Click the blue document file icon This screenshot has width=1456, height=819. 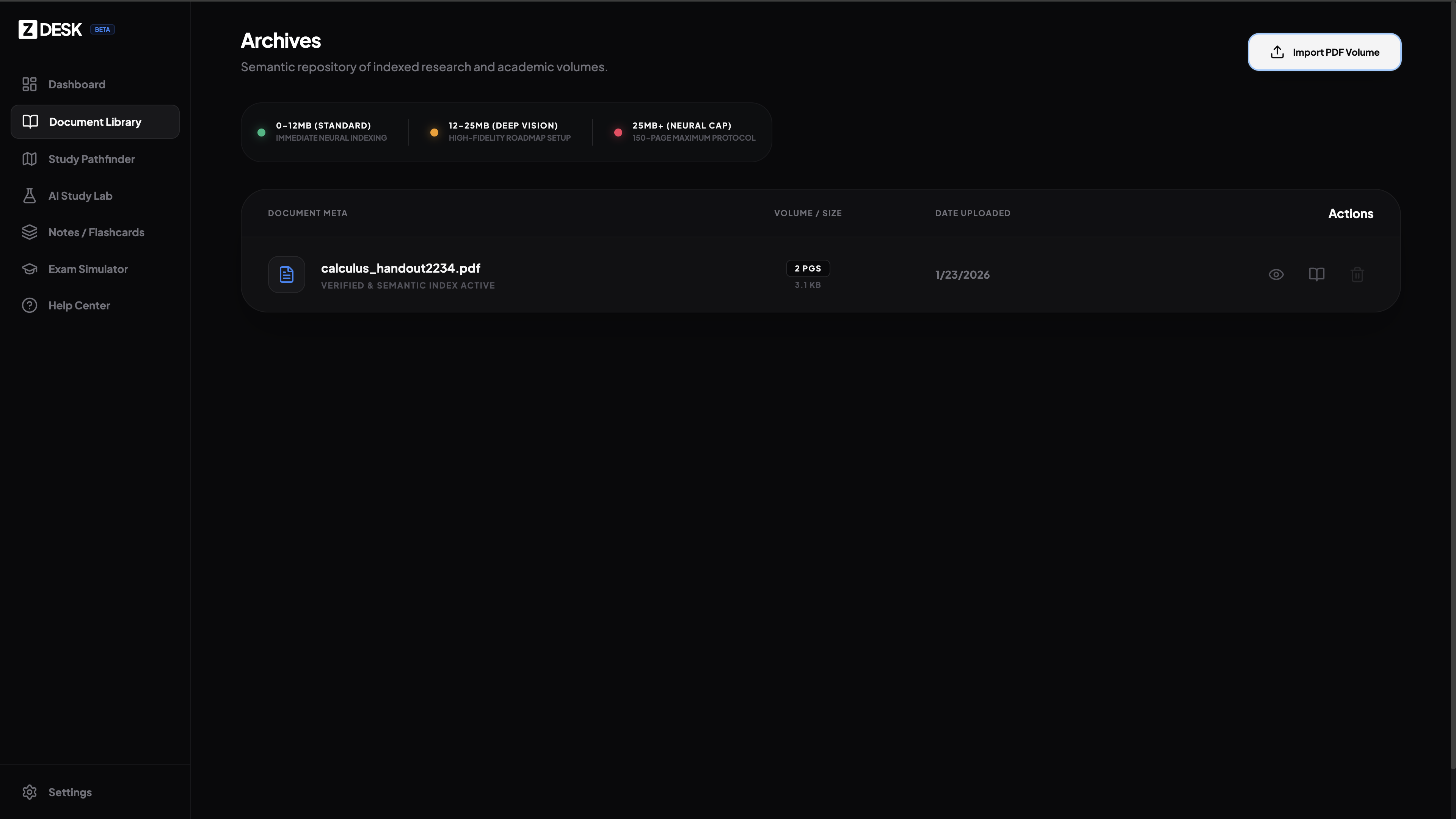(287, 275)
